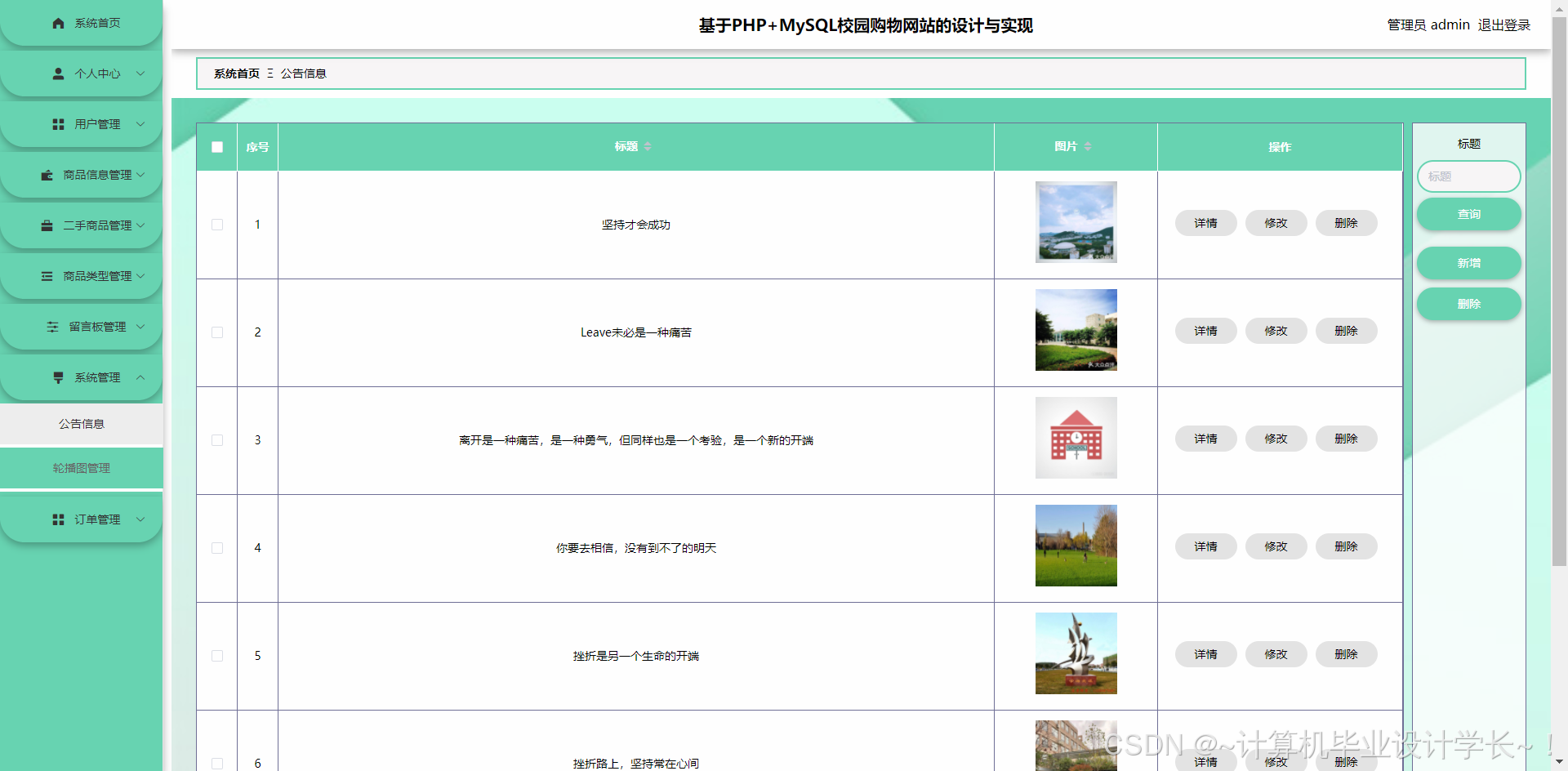Open the row 3 red school building thumbnail
This screenshot has width=1568, height=771.
(x=1076, y=438)
